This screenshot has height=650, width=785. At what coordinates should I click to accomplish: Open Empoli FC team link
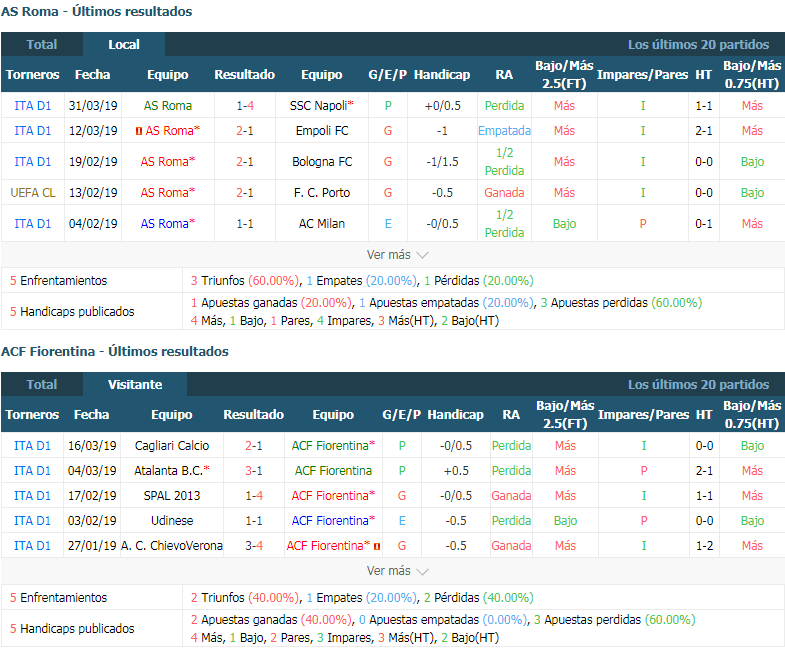coord(321,131)
